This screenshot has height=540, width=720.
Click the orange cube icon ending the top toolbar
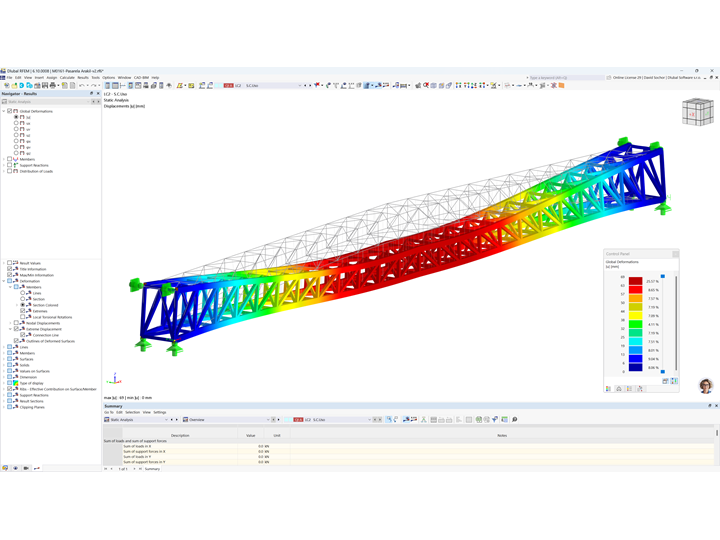coord(561,85)
